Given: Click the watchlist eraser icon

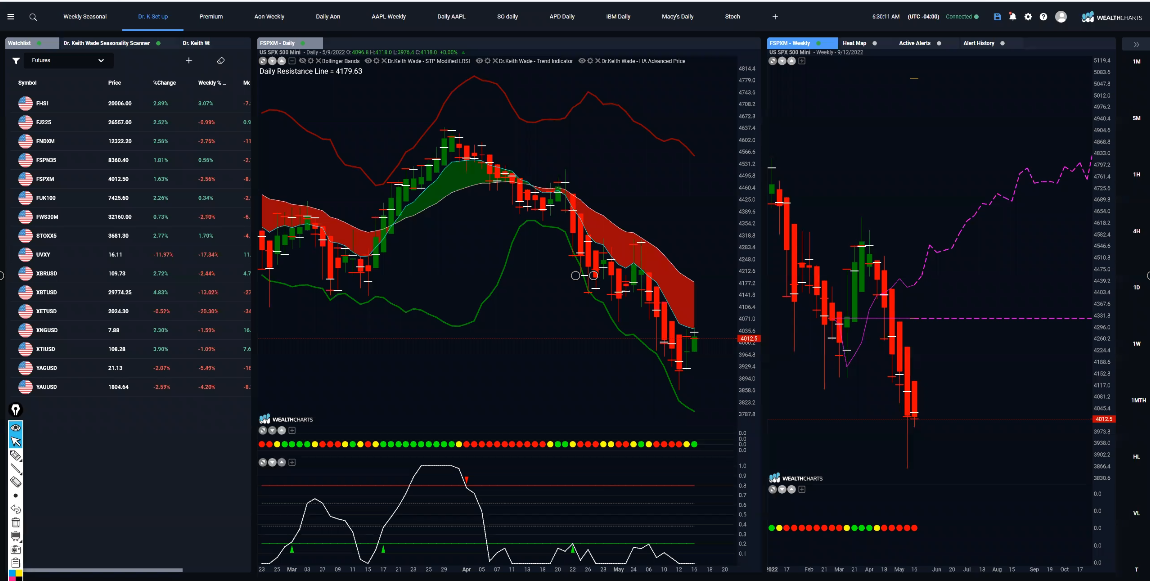Looking at the screenshot, I should pos(221,61).
